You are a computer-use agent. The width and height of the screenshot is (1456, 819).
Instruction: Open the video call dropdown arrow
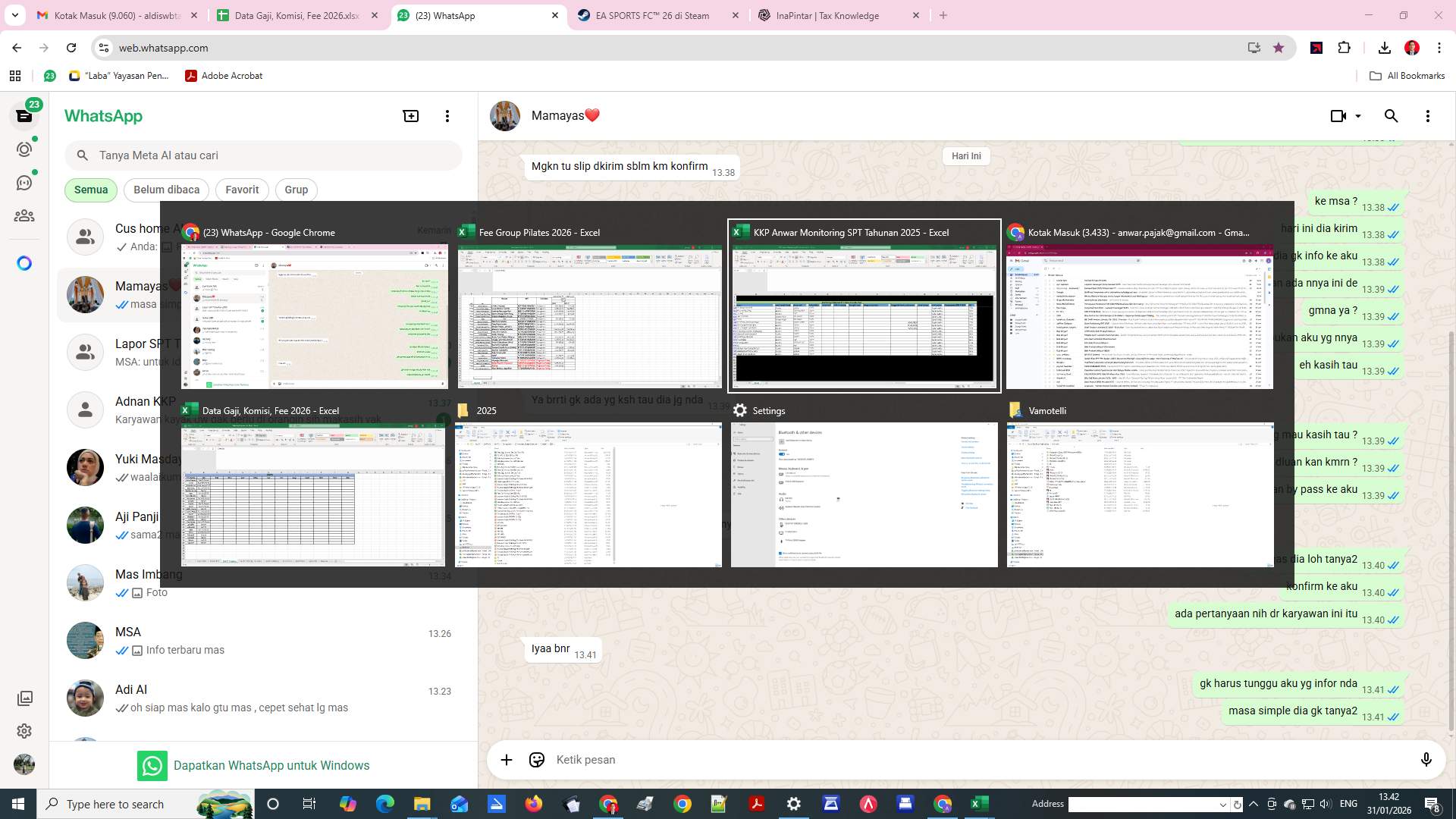(x=1357, y=116)
